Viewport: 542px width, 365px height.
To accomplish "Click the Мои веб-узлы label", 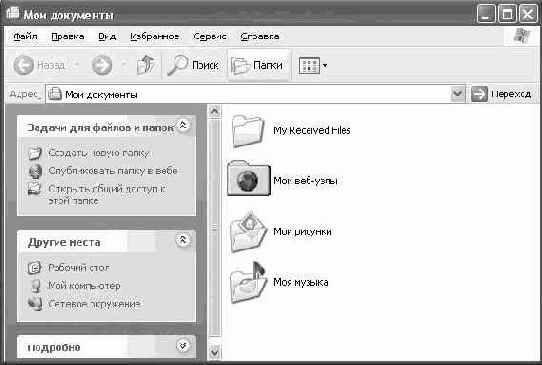I will pyautogui.click(x=305, y=181).
